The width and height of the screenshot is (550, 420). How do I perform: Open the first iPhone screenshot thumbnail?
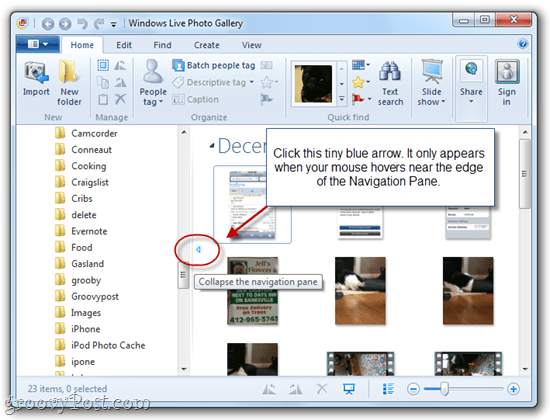[252, 204]
